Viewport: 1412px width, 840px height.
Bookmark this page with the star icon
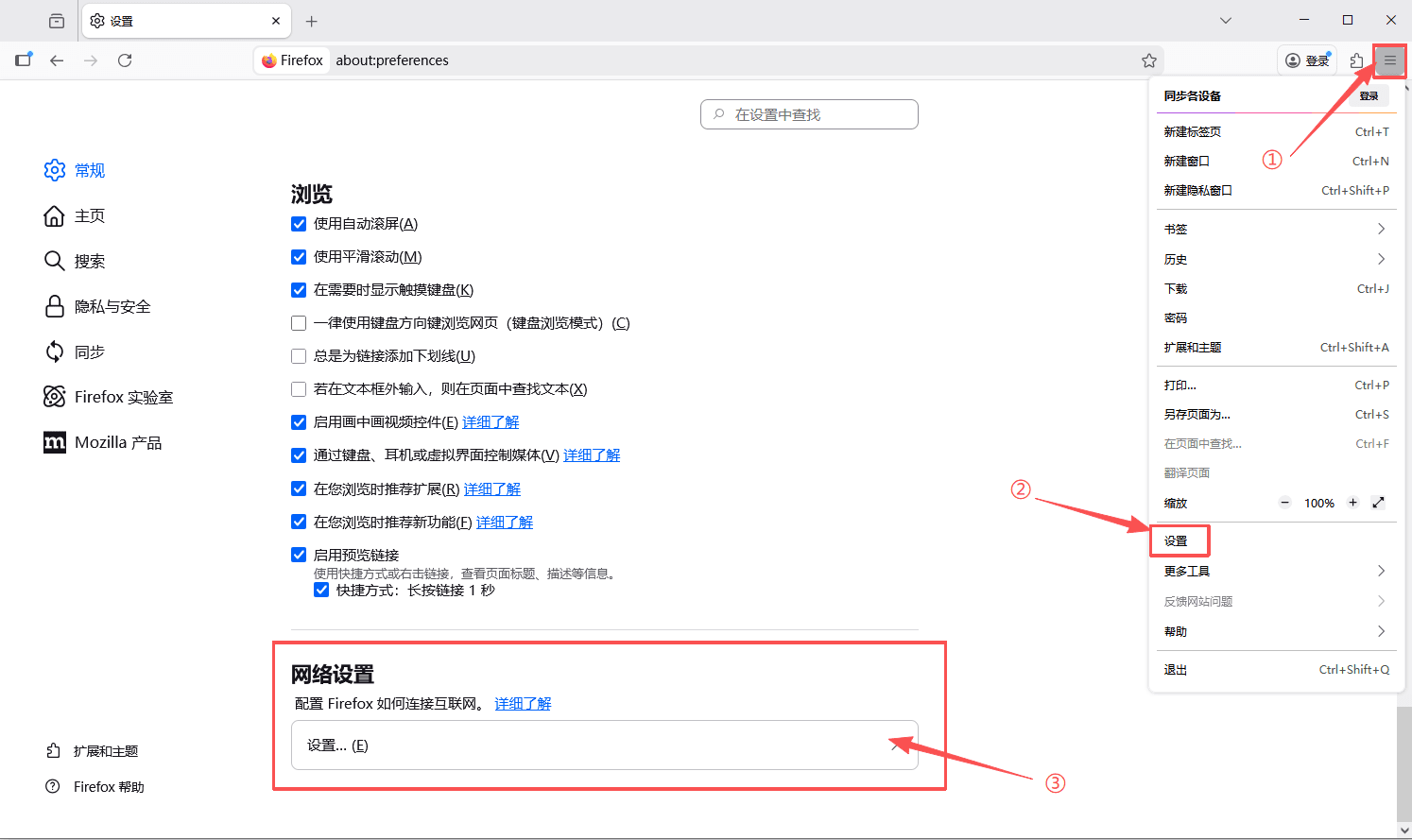(1149, 60)
